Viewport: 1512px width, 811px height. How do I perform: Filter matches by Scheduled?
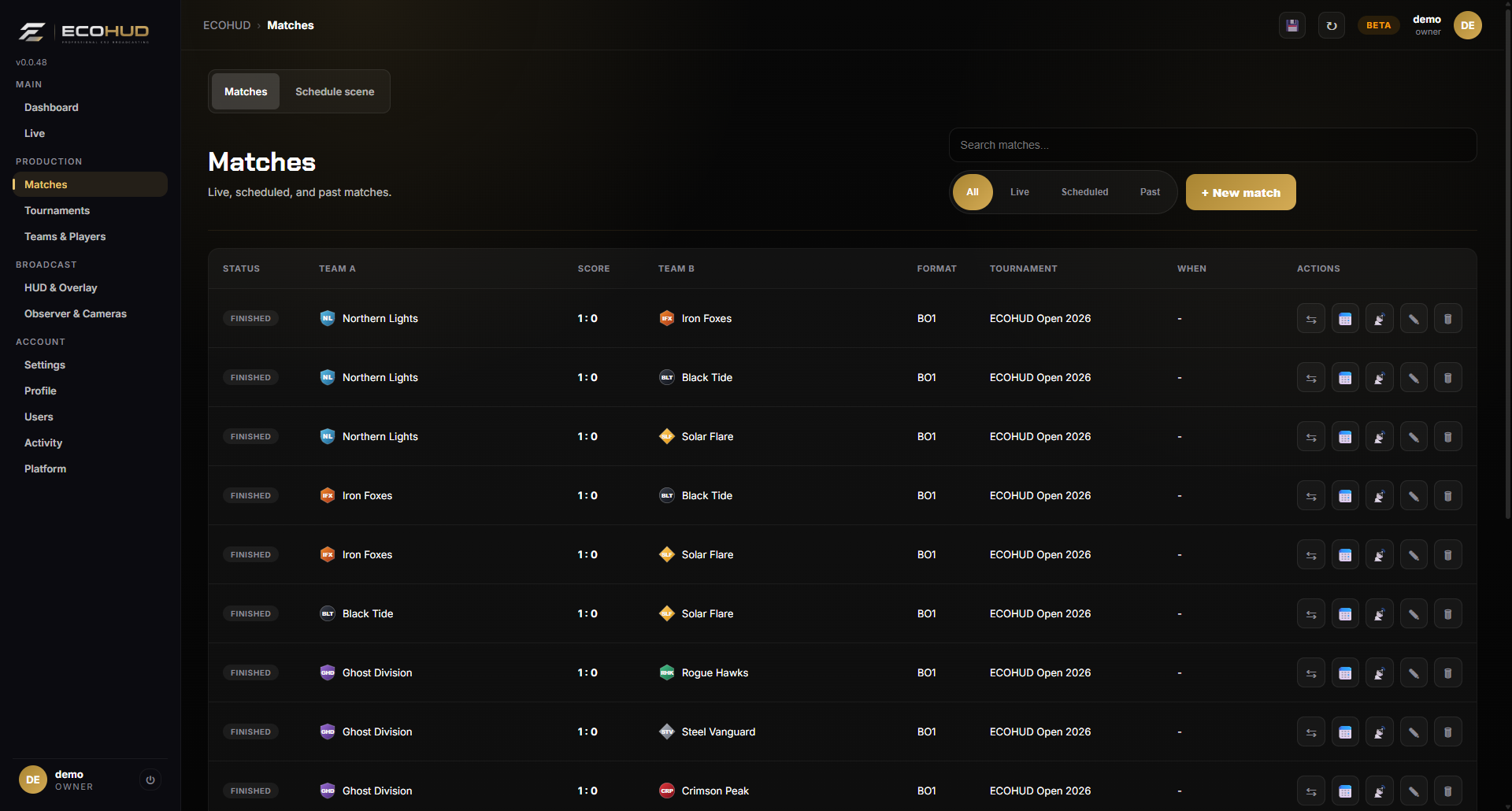(x=1084, y=192)
